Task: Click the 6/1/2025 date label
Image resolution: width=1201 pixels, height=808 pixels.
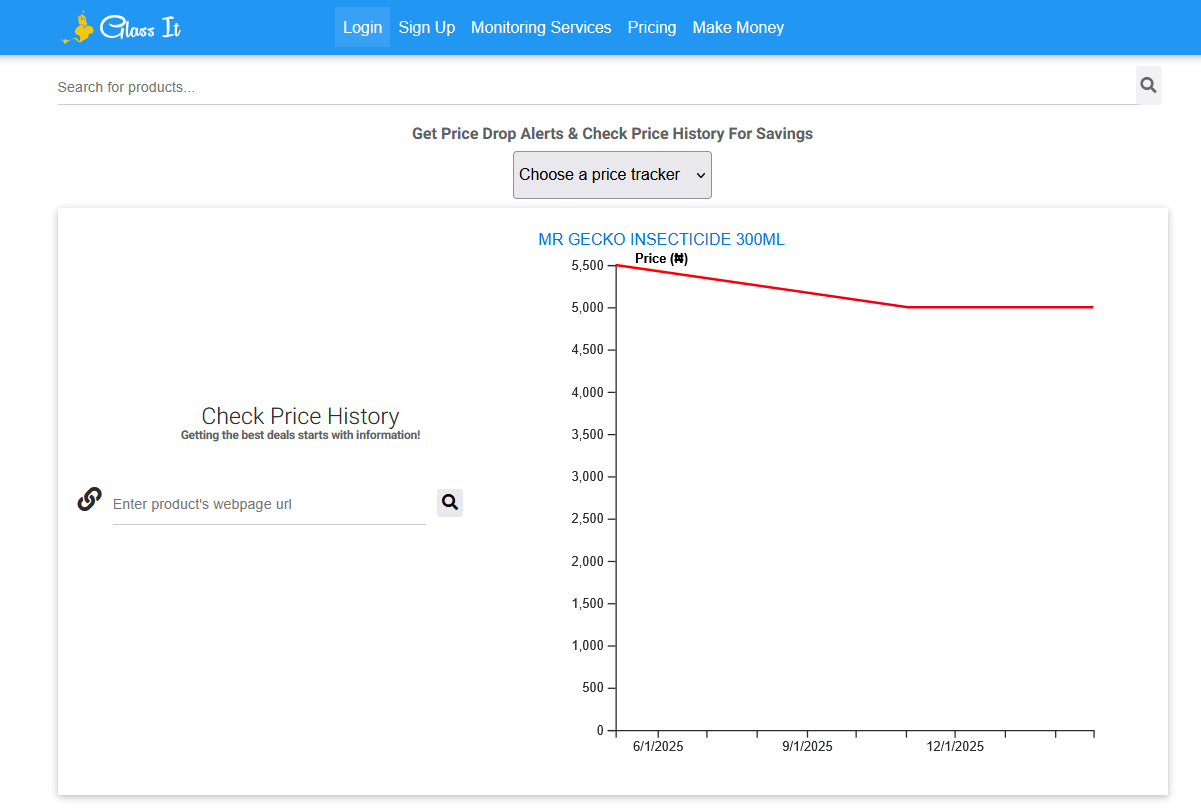Action: 658,746
